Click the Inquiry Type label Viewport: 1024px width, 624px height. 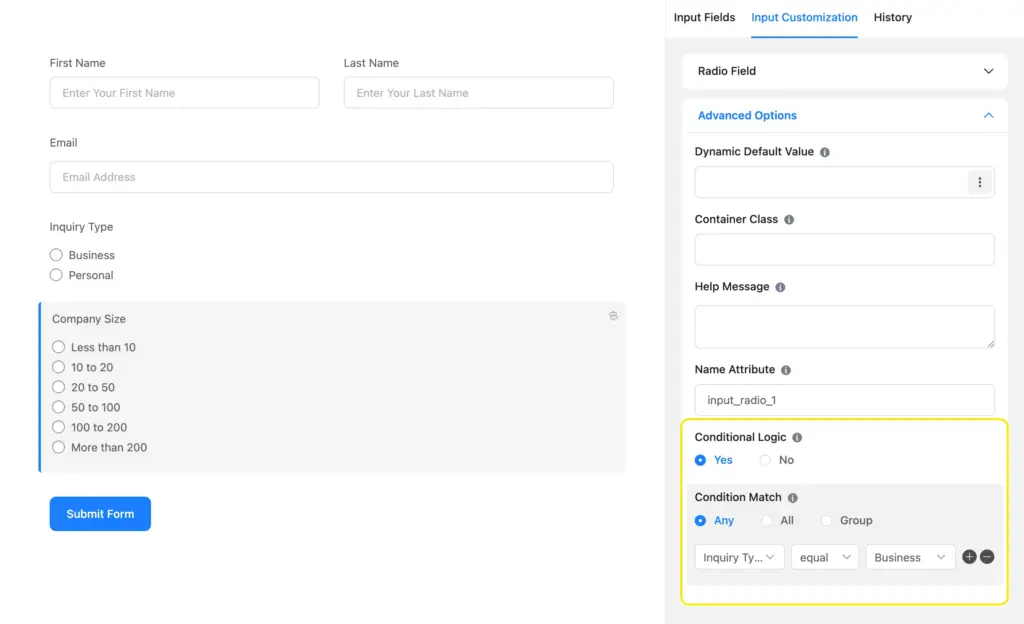(81, 227)
